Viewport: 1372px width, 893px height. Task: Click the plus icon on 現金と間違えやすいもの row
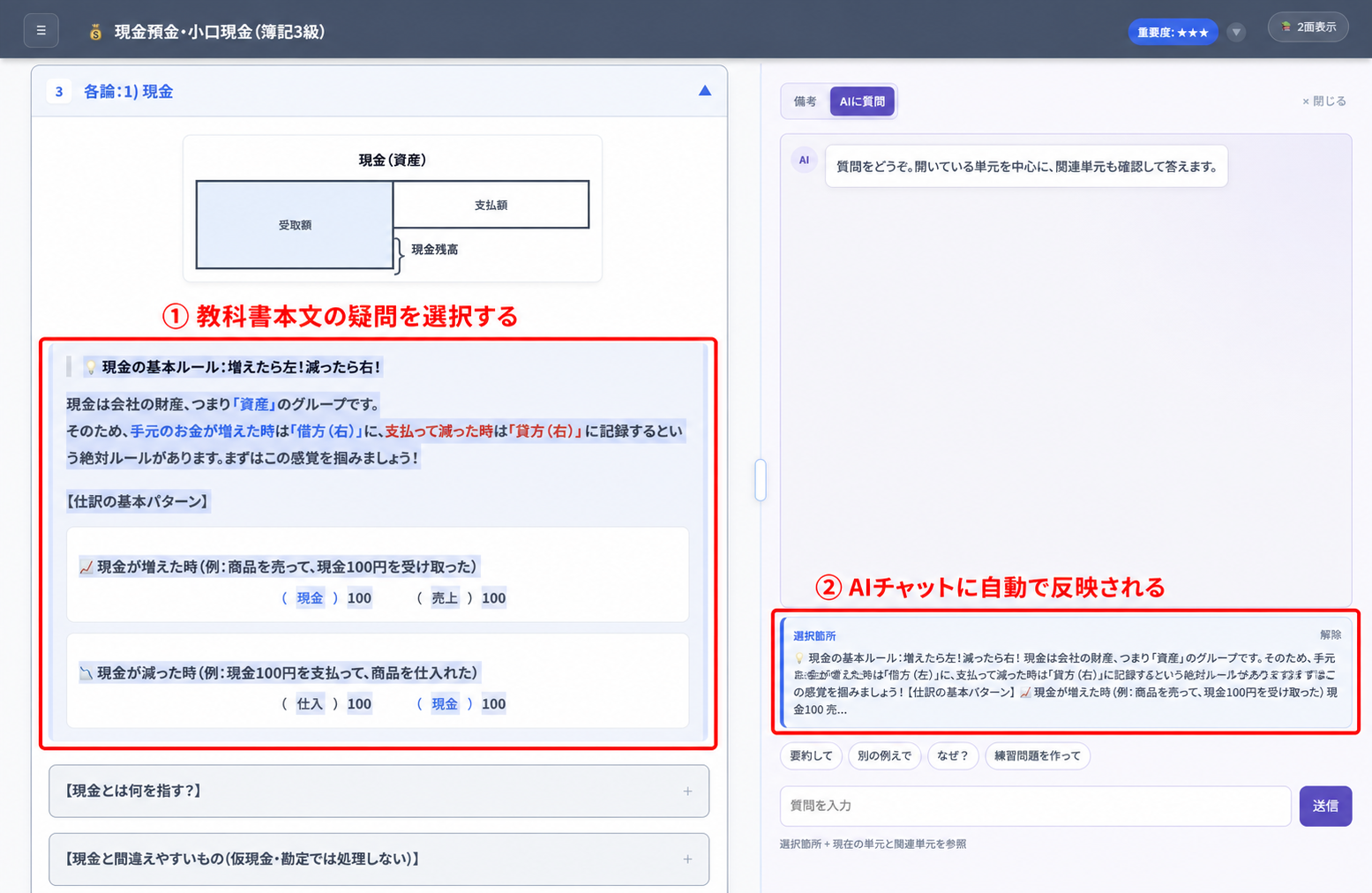(687, 859)
